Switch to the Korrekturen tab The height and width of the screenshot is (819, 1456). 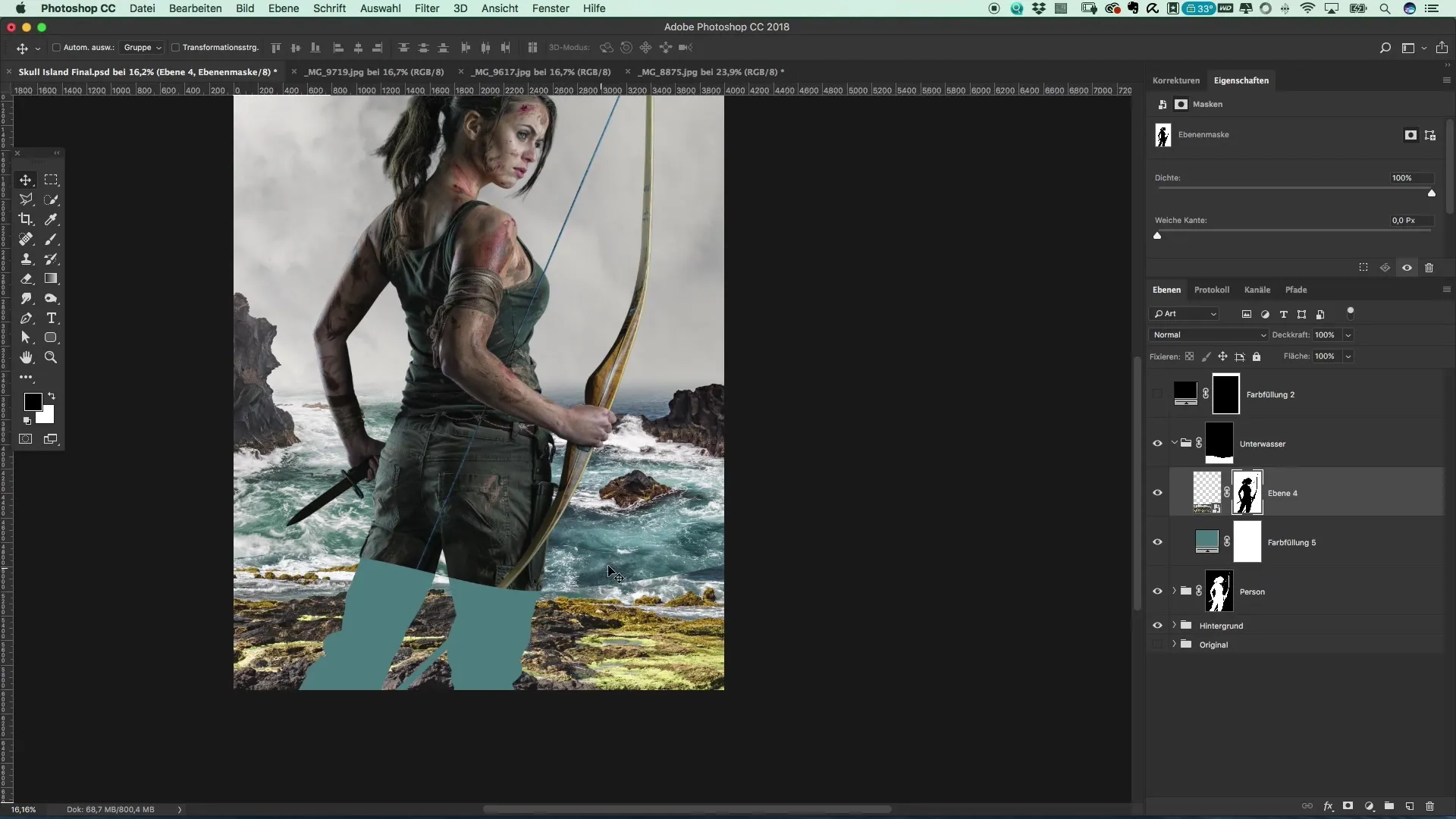pyautogui.click(x=1176, y=80)
